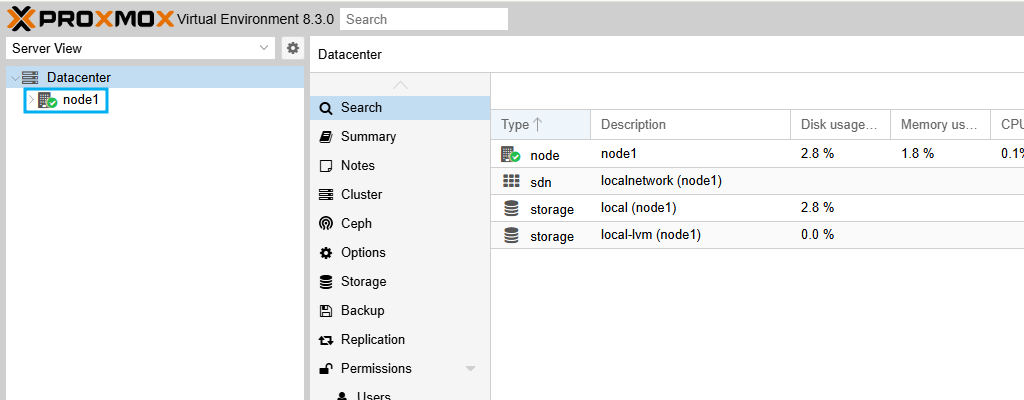
Task: Click the Proxmox logo
Action: click(x=91, y=19)
